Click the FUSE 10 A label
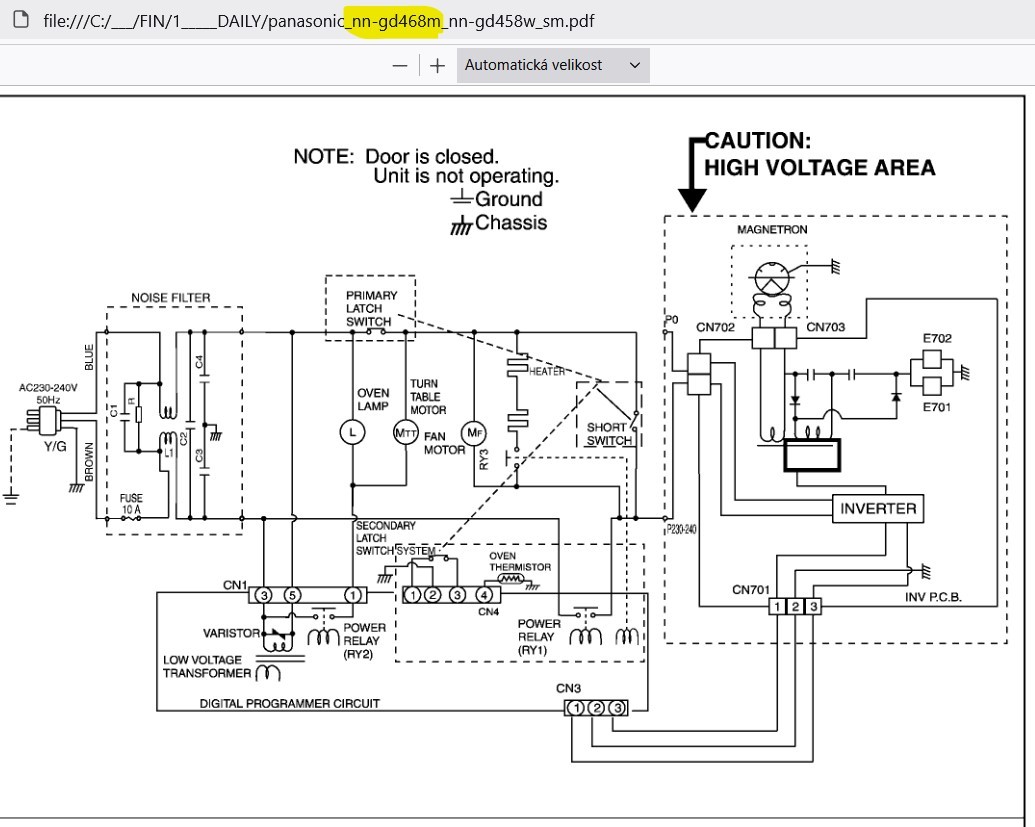The width and height of the screenshot is (1035, 827). pyautogui.click(x=131, y=504)
